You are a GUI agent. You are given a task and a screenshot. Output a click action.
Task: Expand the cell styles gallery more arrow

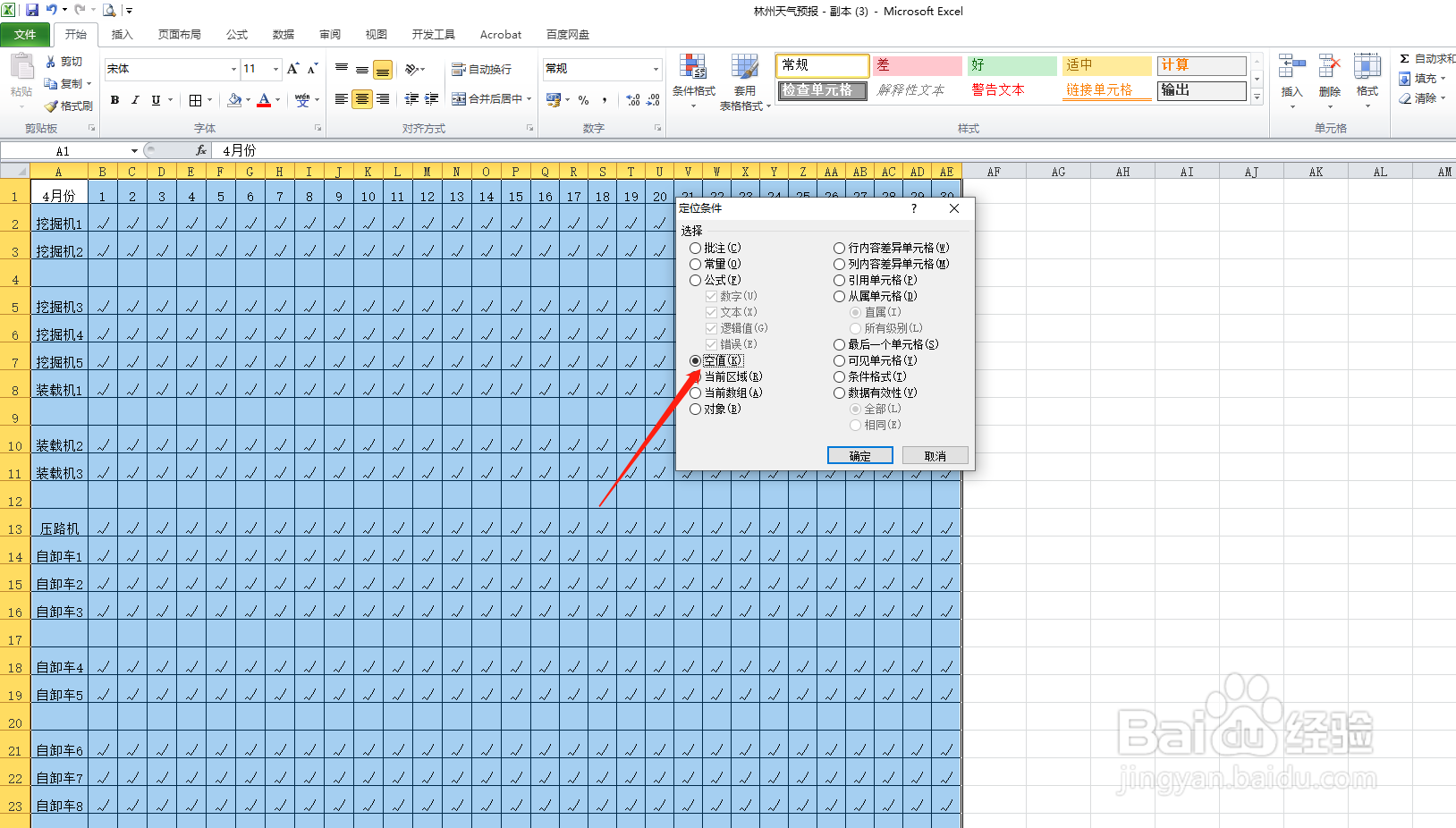pyautogui.click(x=1257, y=98)
